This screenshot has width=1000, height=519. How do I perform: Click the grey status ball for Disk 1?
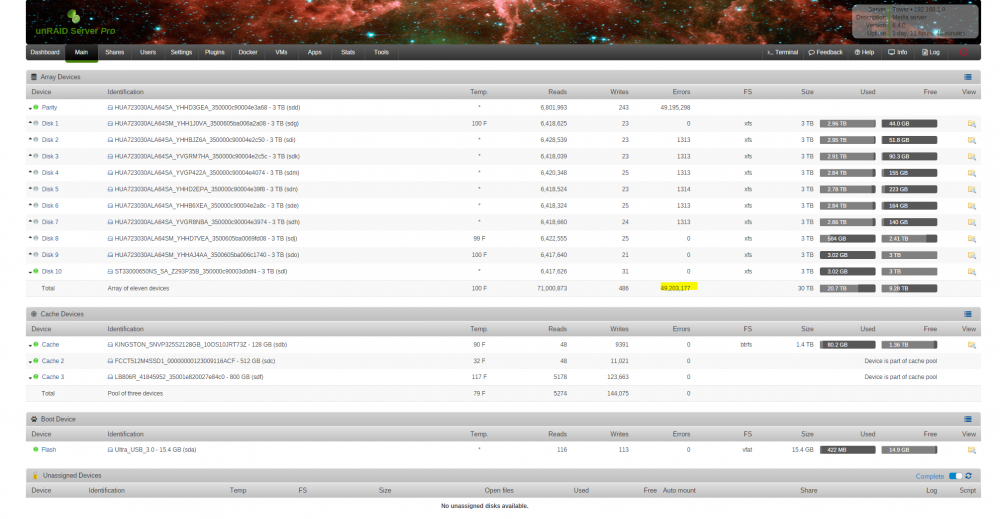36,124
